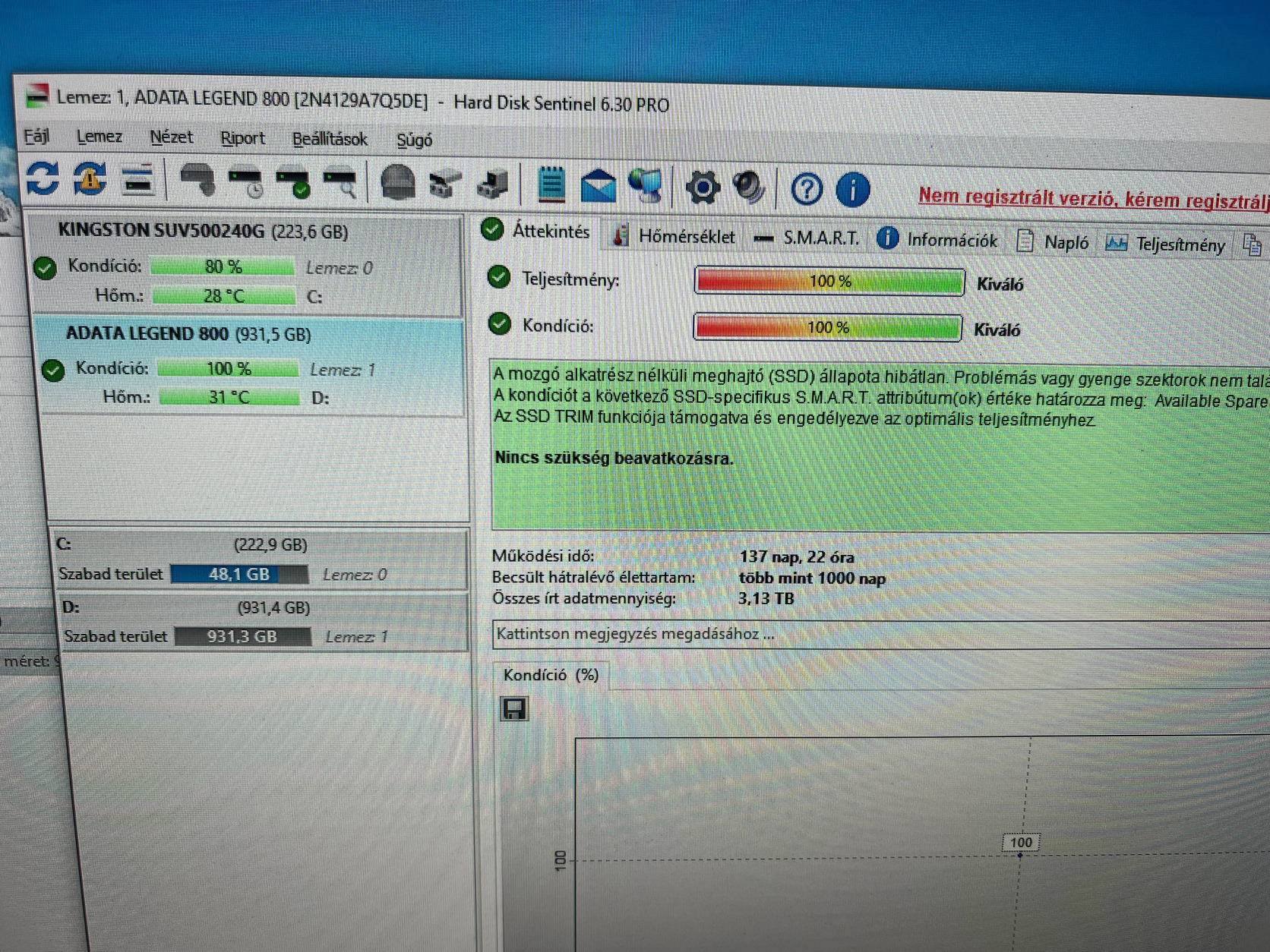Open settings with the gear icon
Viewport: 1270px width, 952px height.
(703, 188)
